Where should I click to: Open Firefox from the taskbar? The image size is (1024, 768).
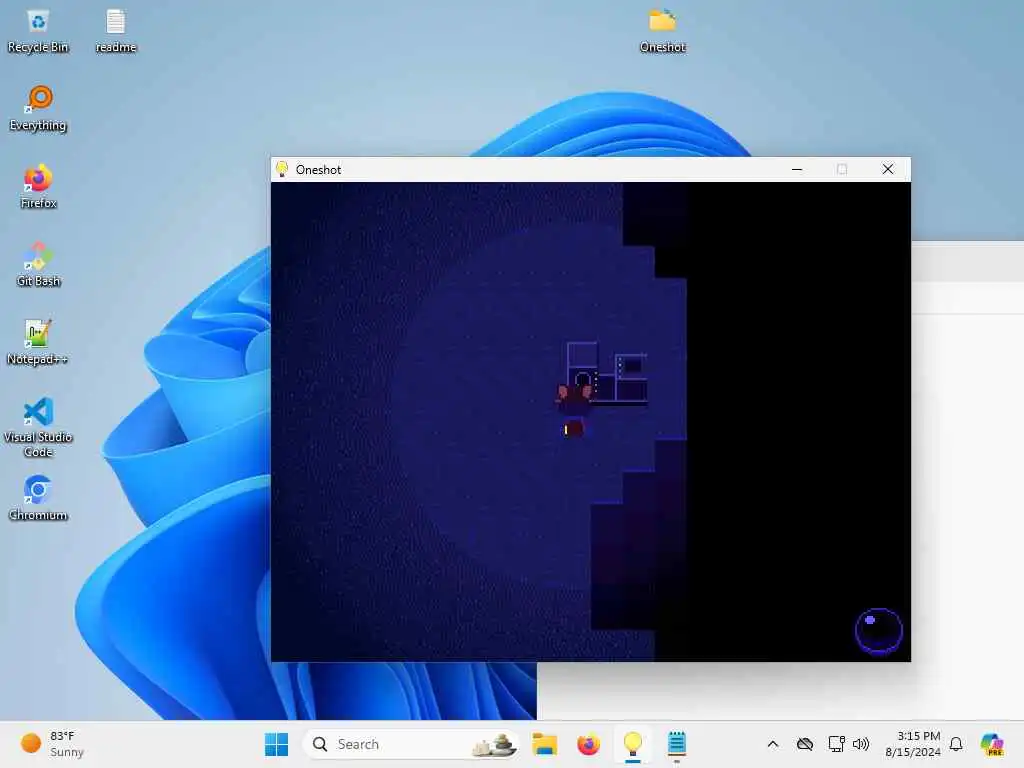(x=588, y=744)
